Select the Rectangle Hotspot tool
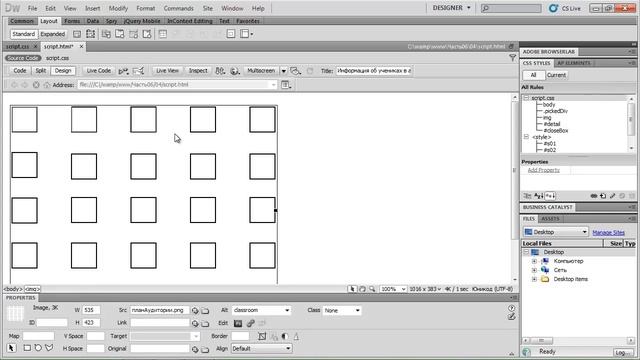 tap(27, 348)
